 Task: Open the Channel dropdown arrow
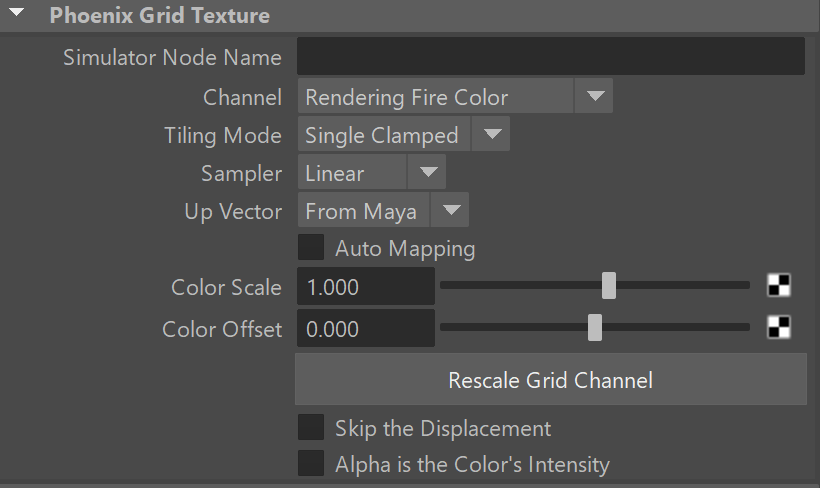coord(594,96)
